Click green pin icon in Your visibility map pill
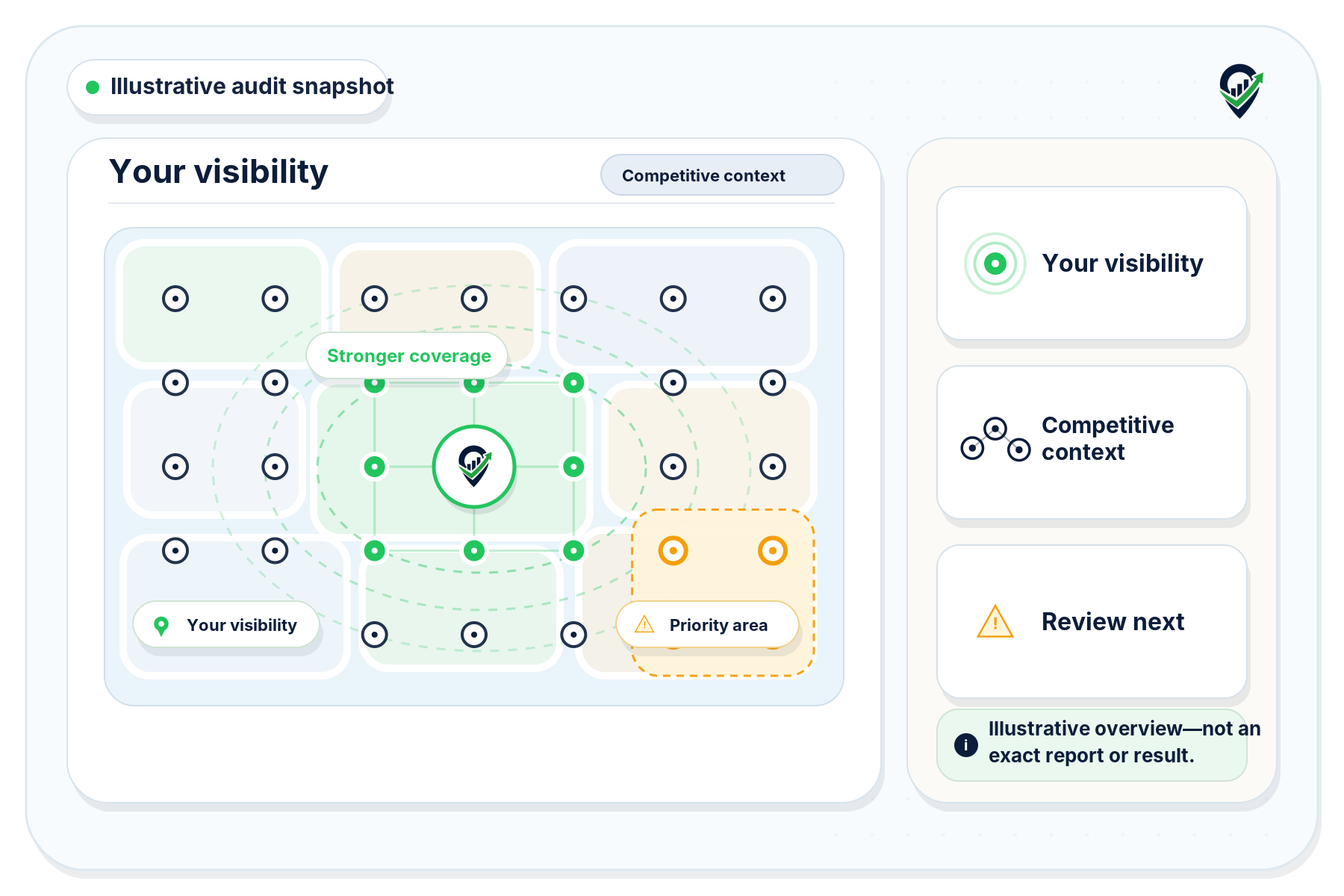This screenshot has width=1344, height=896. click(x=161, y=626)
